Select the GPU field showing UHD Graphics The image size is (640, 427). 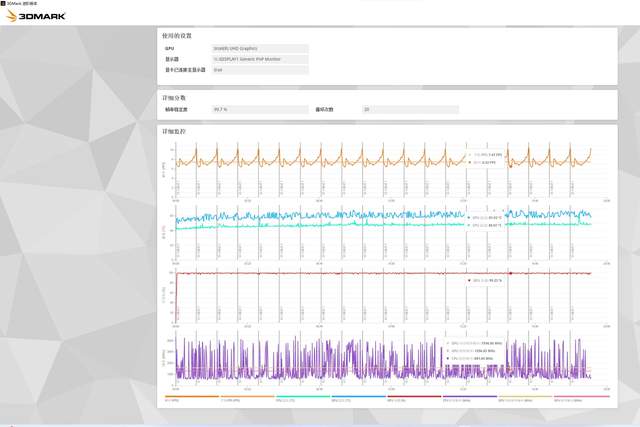point(260,49)
